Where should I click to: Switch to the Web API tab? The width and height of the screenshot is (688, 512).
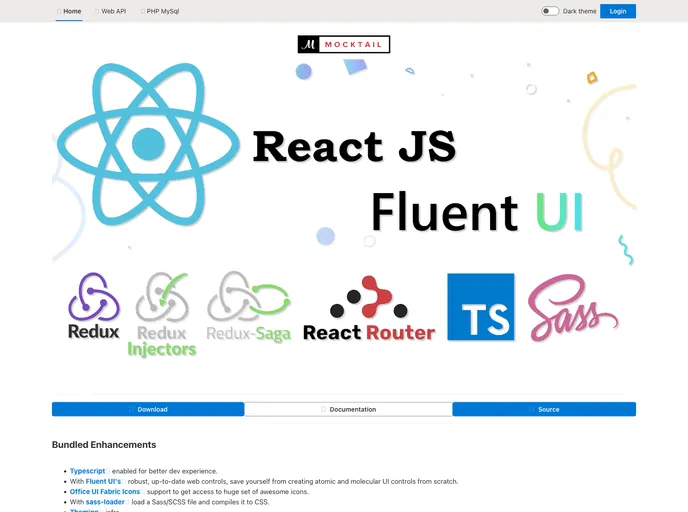click(x=112, y=11)
